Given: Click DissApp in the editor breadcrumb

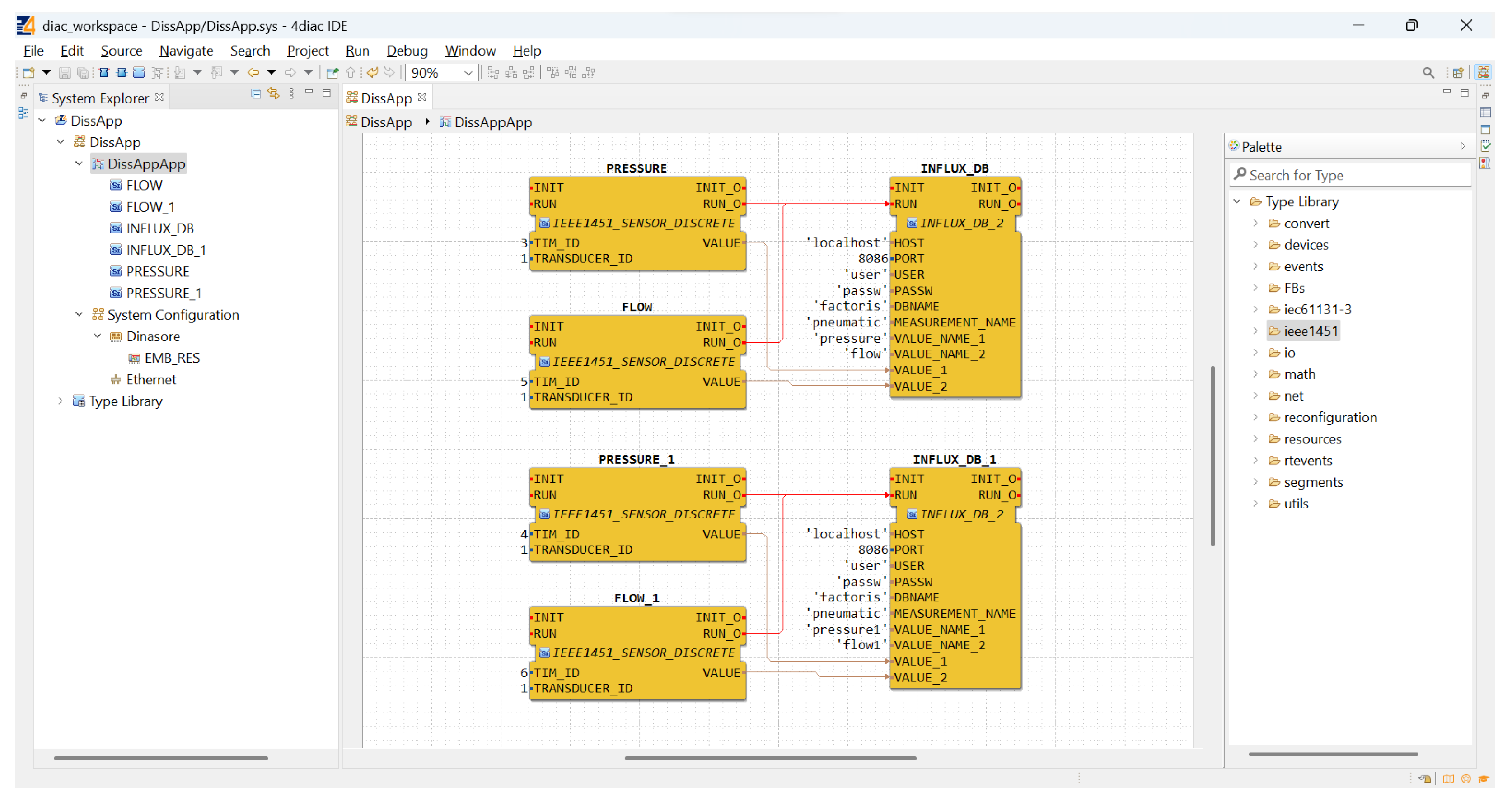Looking at the screenshot, I should 386,122.
